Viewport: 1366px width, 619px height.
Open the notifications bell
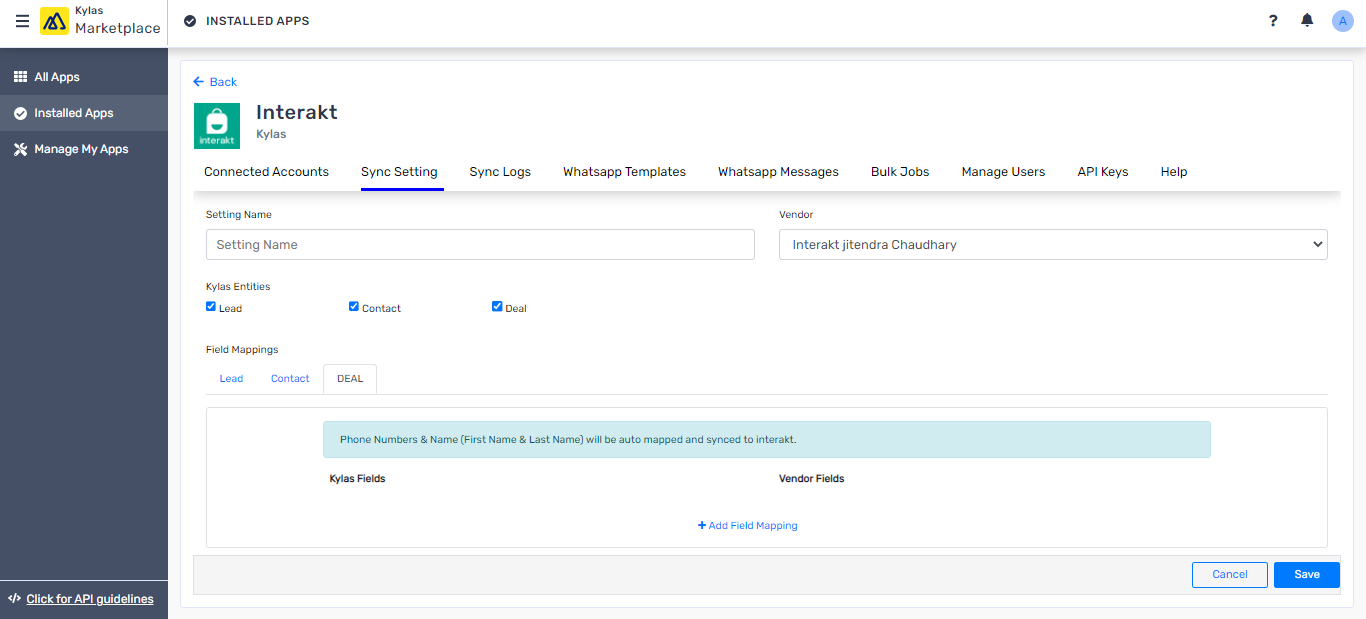click(x=1307, y=20)
